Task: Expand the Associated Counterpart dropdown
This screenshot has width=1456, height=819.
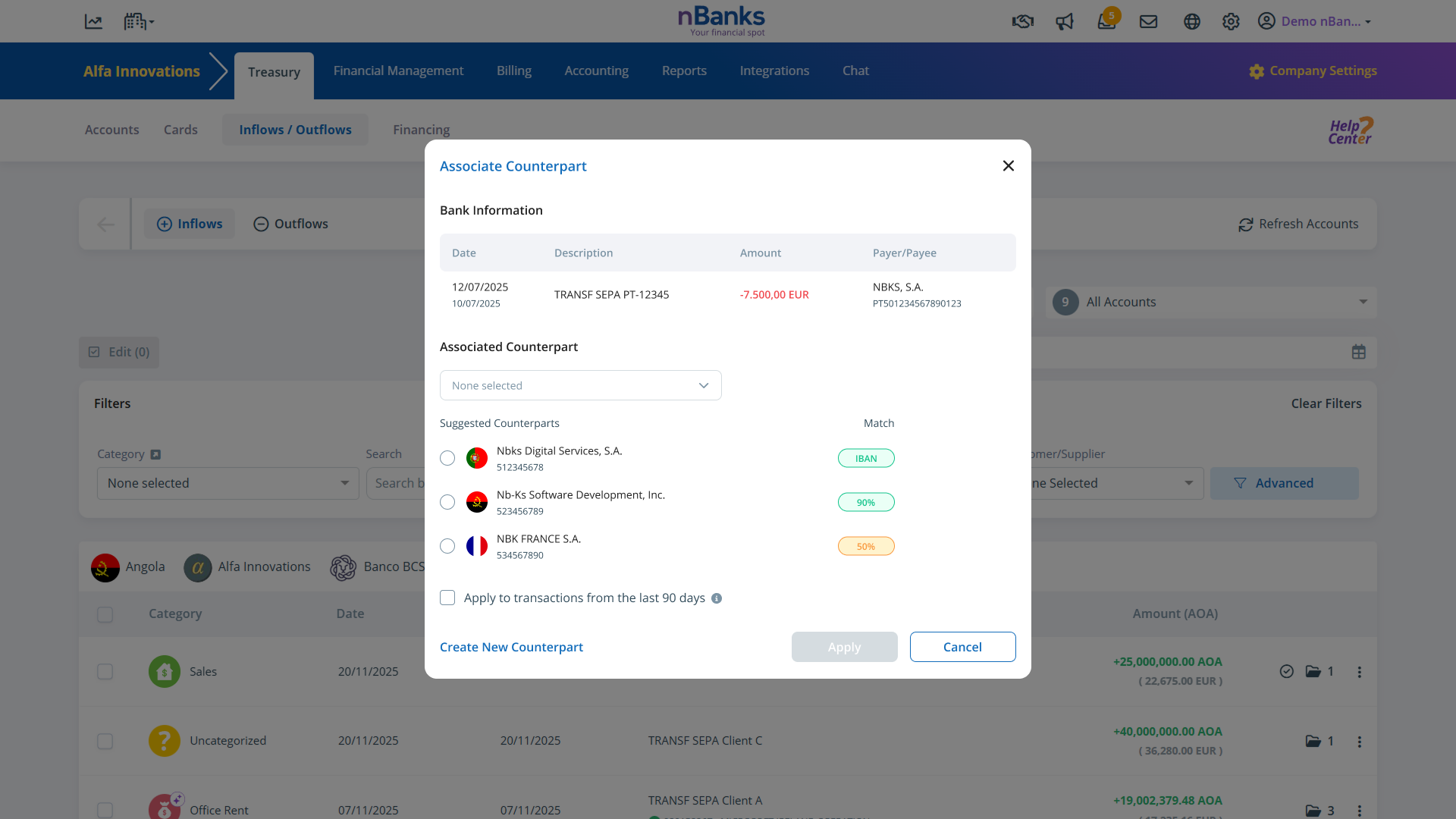Action: click(580, 385)
